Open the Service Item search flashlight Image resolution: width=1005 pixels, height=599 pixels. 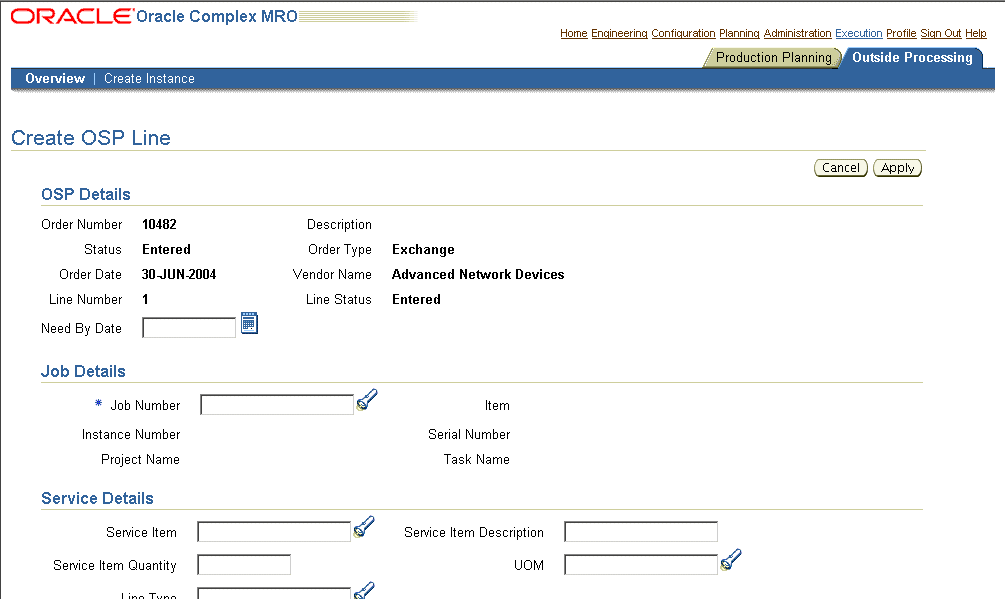364,527
